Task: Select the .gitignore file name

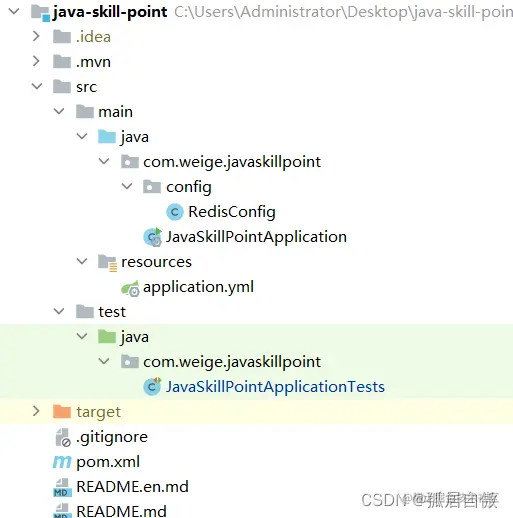Action: (x=112, y=437)
